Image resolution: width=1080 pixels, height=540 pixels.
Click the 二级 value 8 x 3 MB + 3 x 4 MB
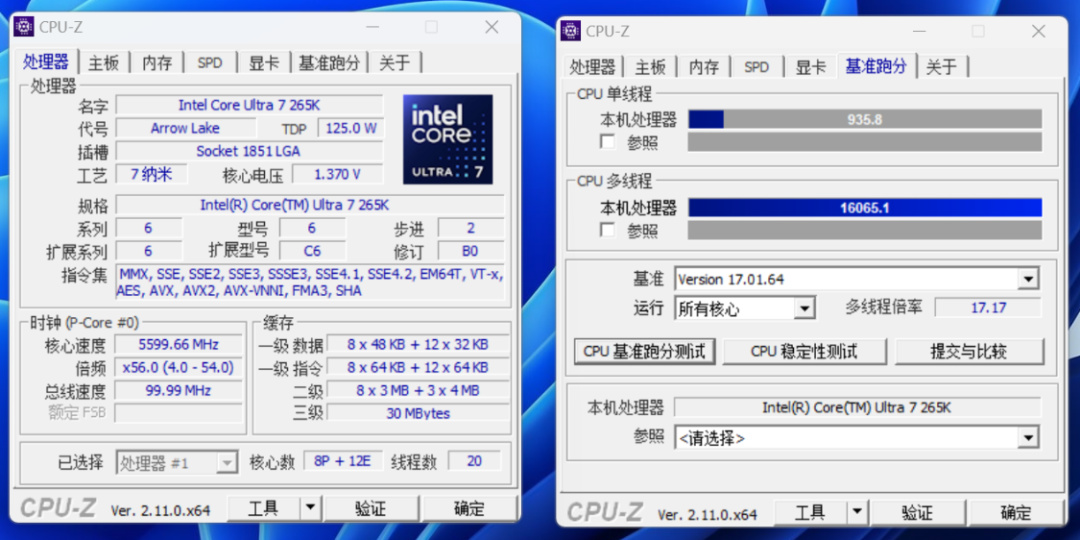coord(418,391)
